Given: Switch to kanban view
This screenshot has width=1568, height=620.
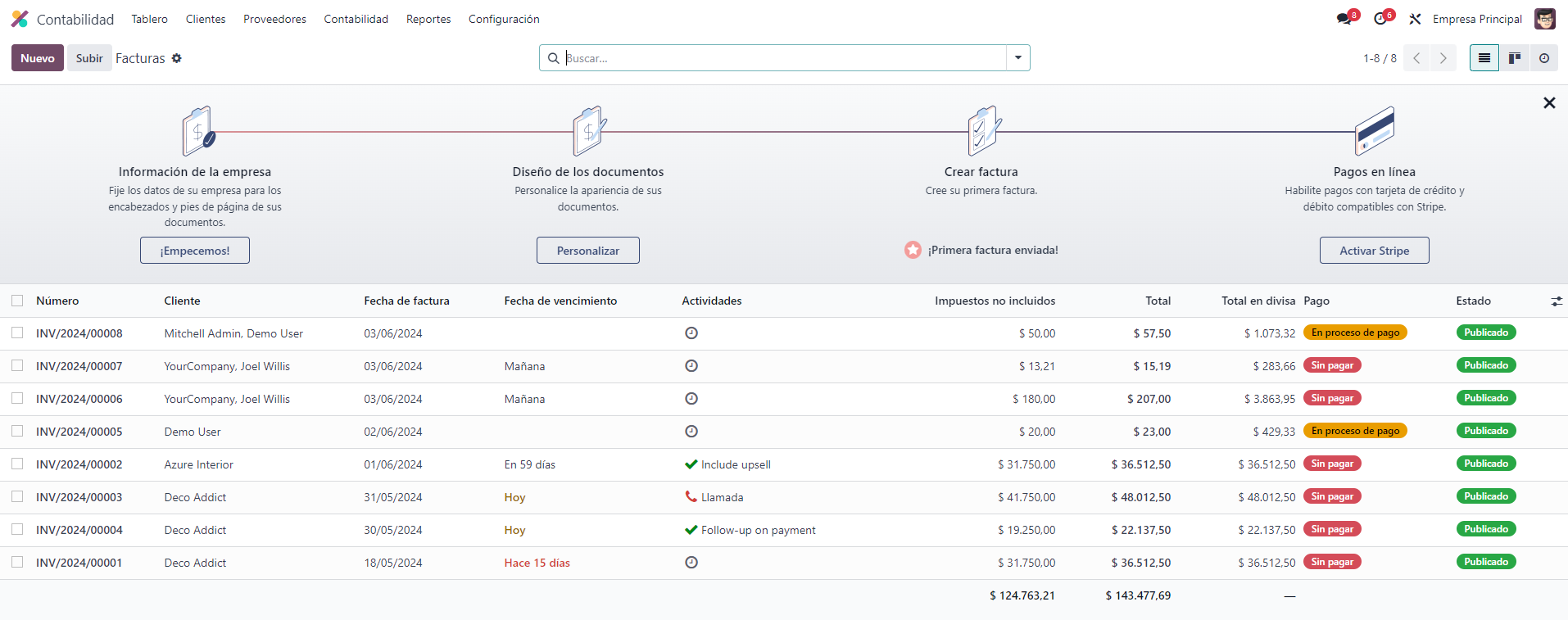Looking at the screenshot, I should [x=1514, y=58].
